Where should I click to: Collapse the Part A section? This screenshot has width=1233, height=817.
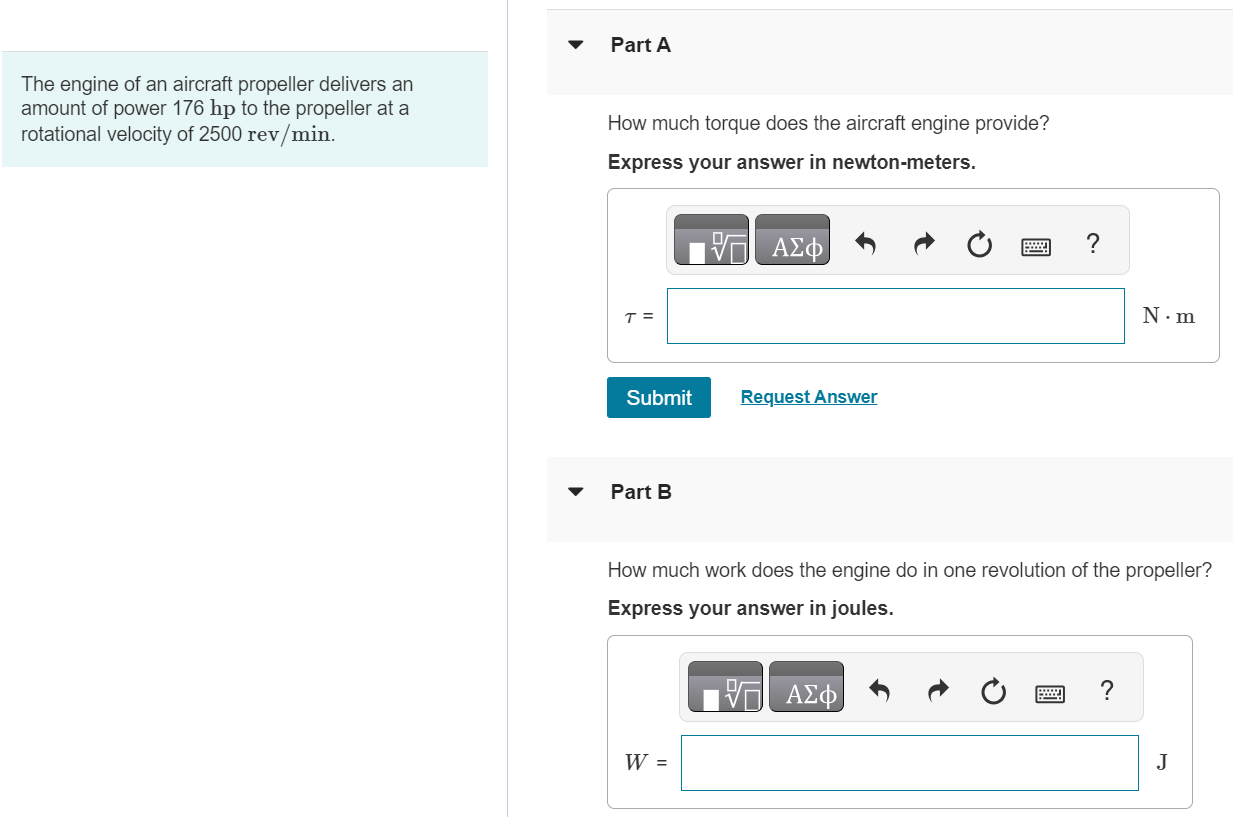point(575,45)
